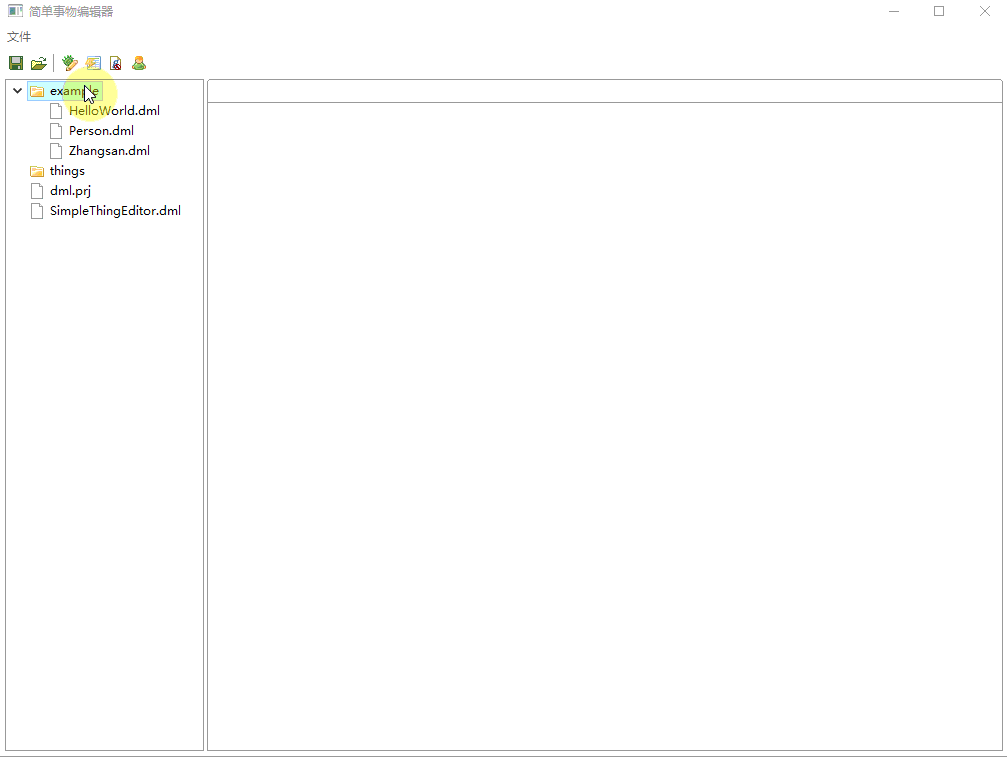Collapse the example folder tree node
Image resolution: width=1007 pixels, height=757 pixels.
(x=17, y=91)
